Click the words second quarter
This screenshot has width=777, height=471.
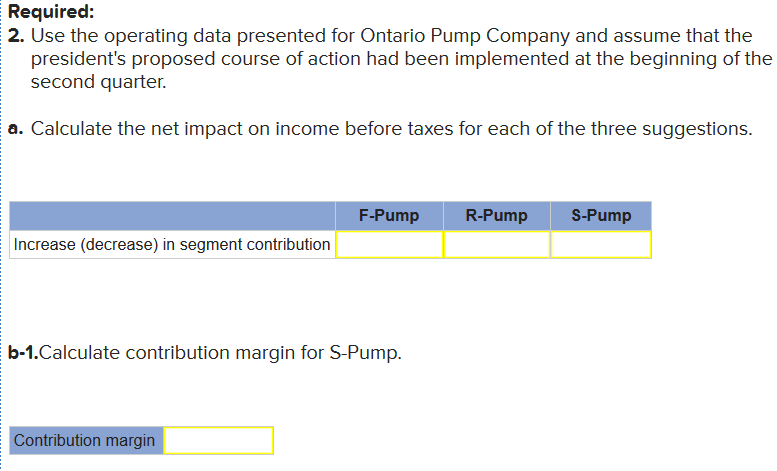(x=99, y=82)
